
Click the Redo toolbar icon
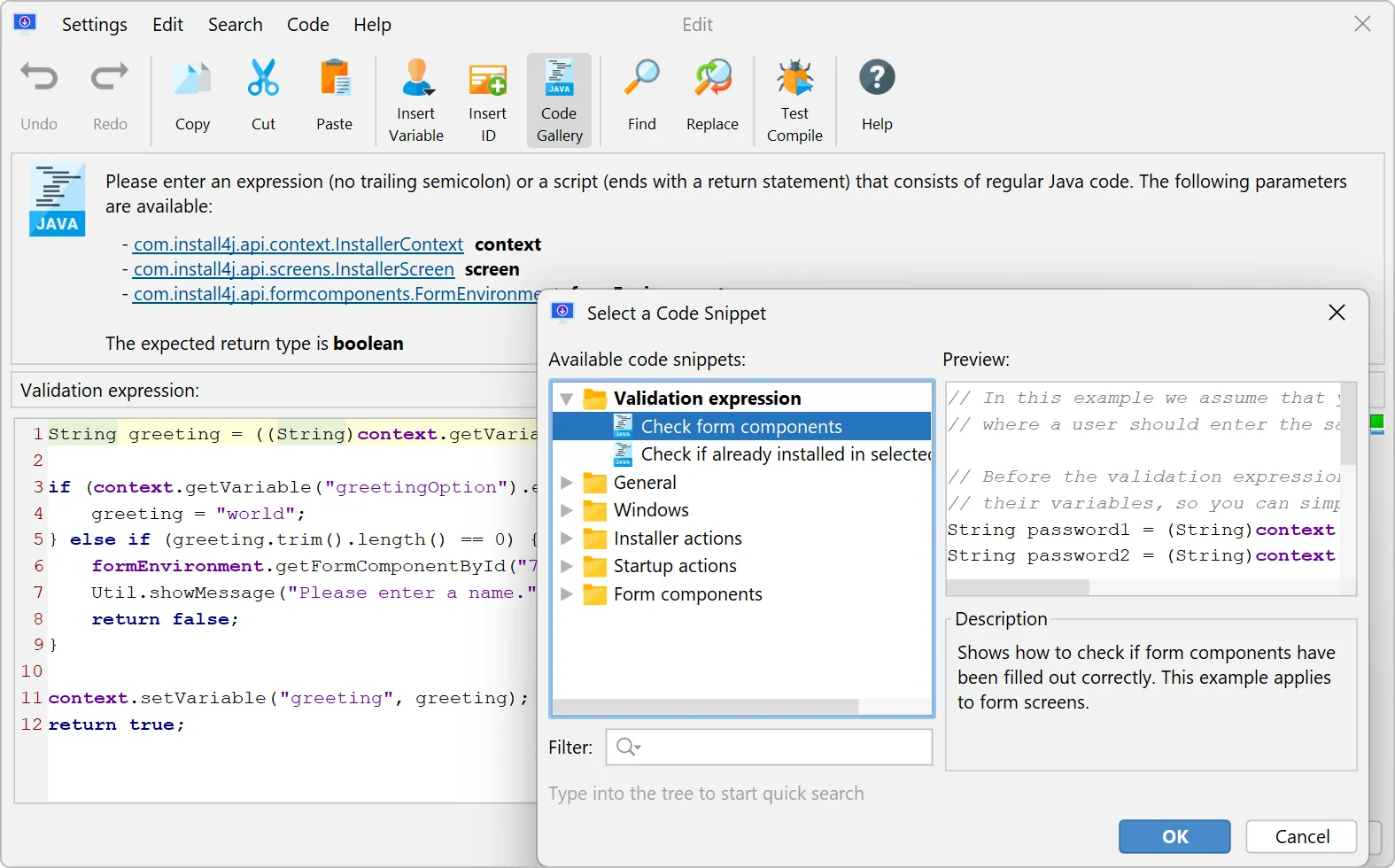110,79
